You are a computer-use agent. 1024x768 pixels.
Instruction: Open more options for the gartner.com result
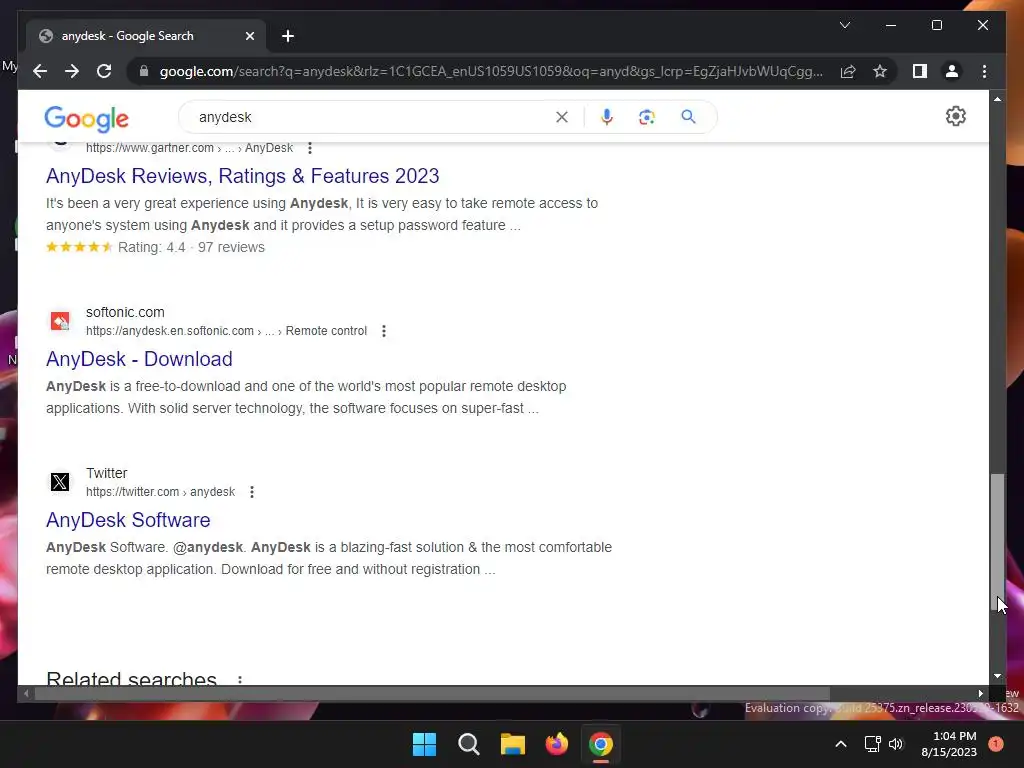[310, 148]
